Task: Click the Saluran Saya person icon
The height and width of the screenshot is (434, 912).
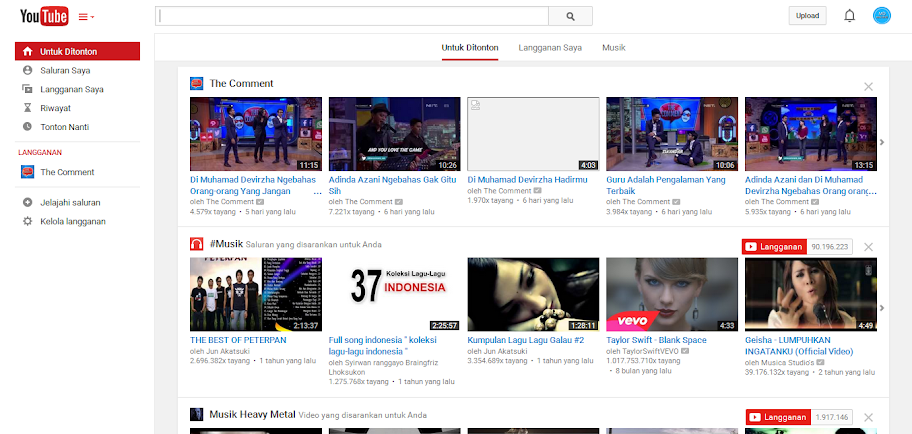Action: [x=27, y=70]
